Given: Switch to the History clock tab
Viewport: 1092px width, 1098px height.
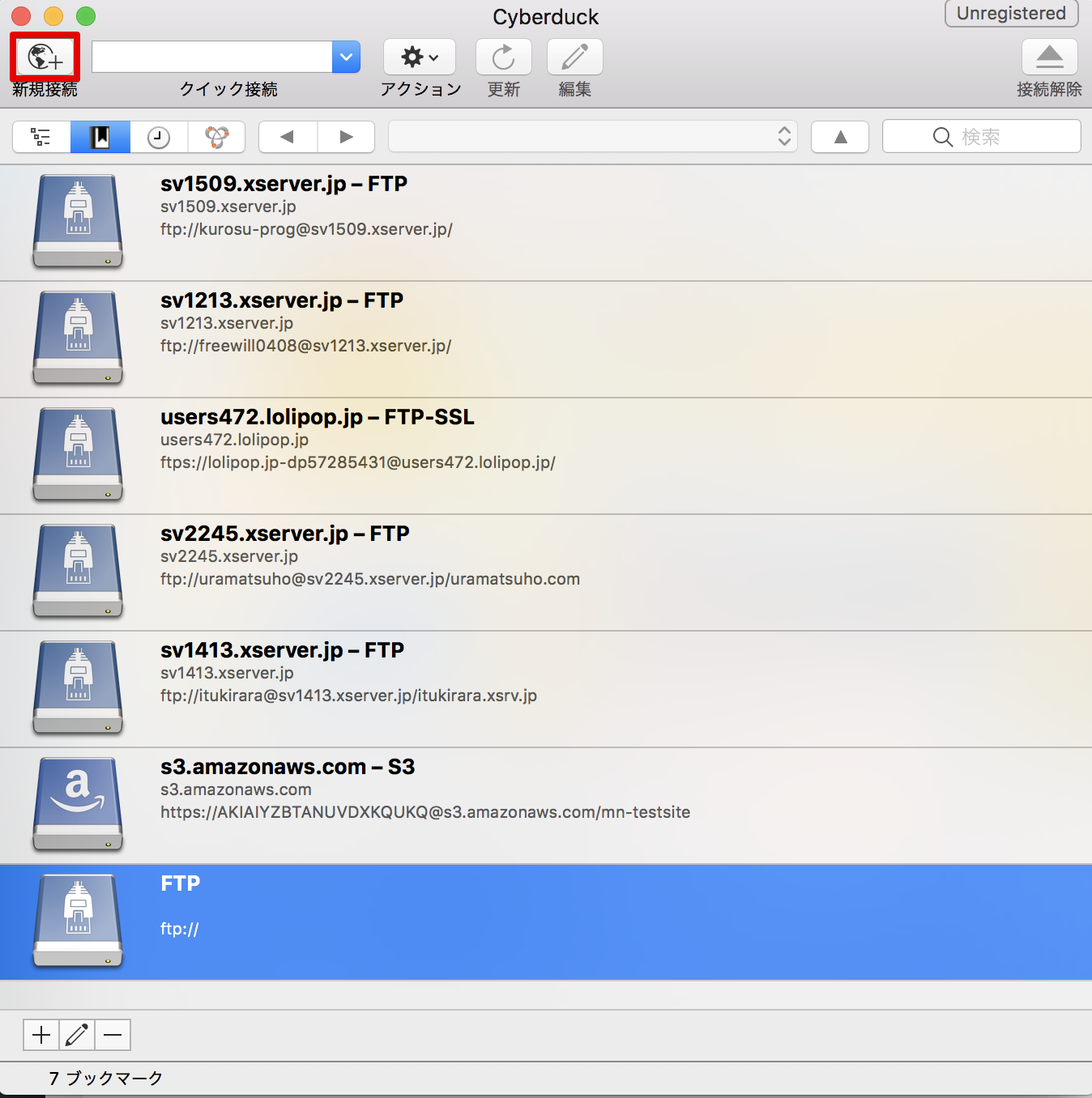Looking at the screenshot, I should (159, 137).
